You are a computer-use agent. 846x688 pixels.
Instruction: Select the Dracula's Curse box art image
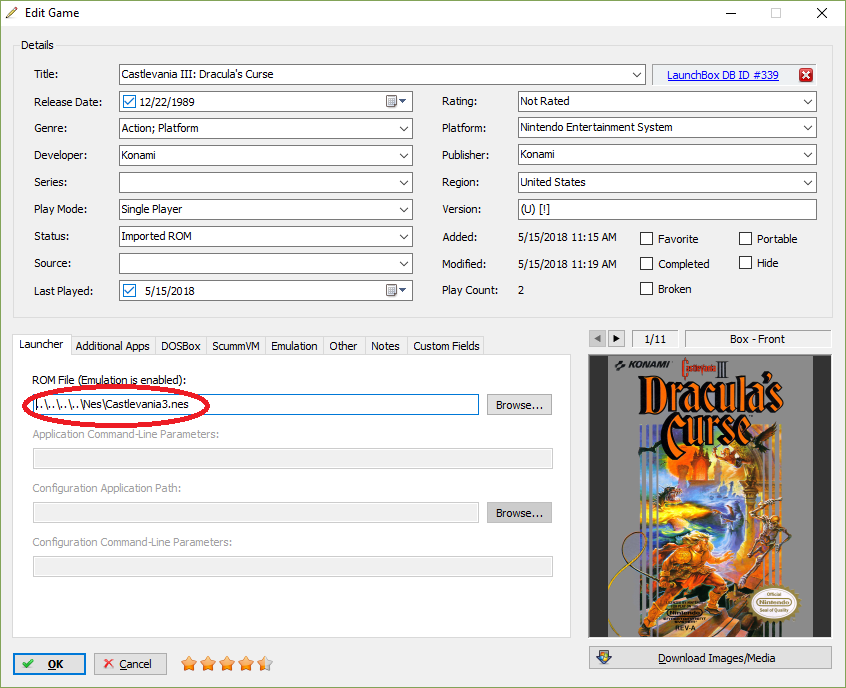pos(710,496)
